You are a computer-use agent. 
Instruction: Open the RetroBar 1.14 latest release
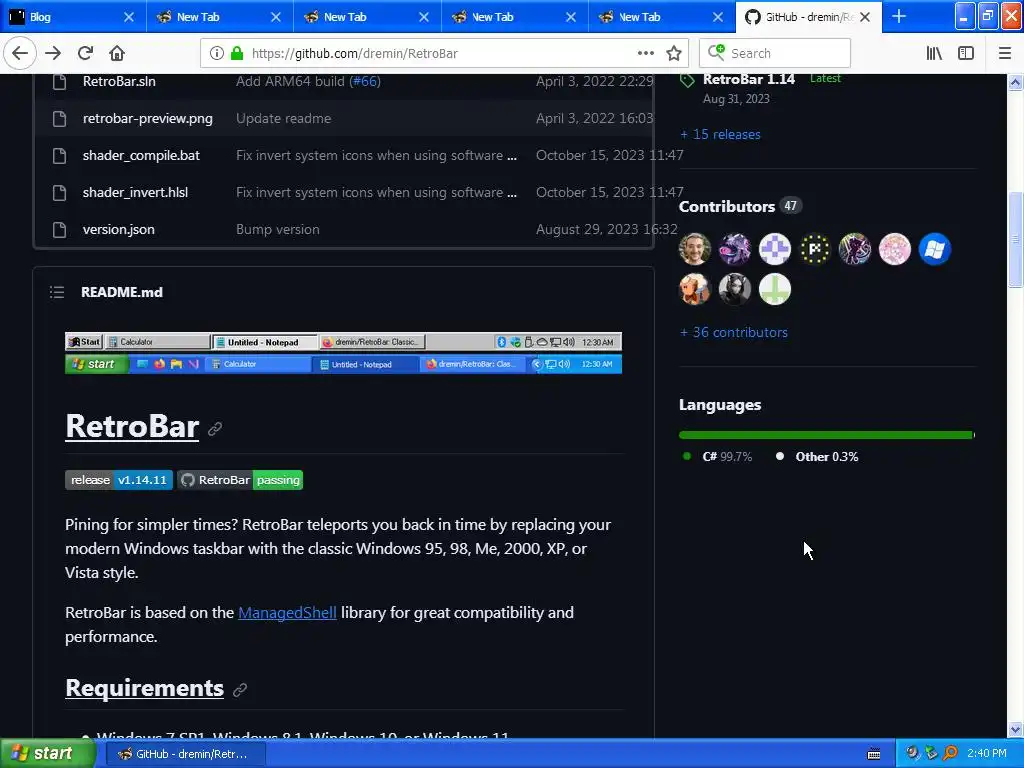pyautogui.click(x=748, y=79)
